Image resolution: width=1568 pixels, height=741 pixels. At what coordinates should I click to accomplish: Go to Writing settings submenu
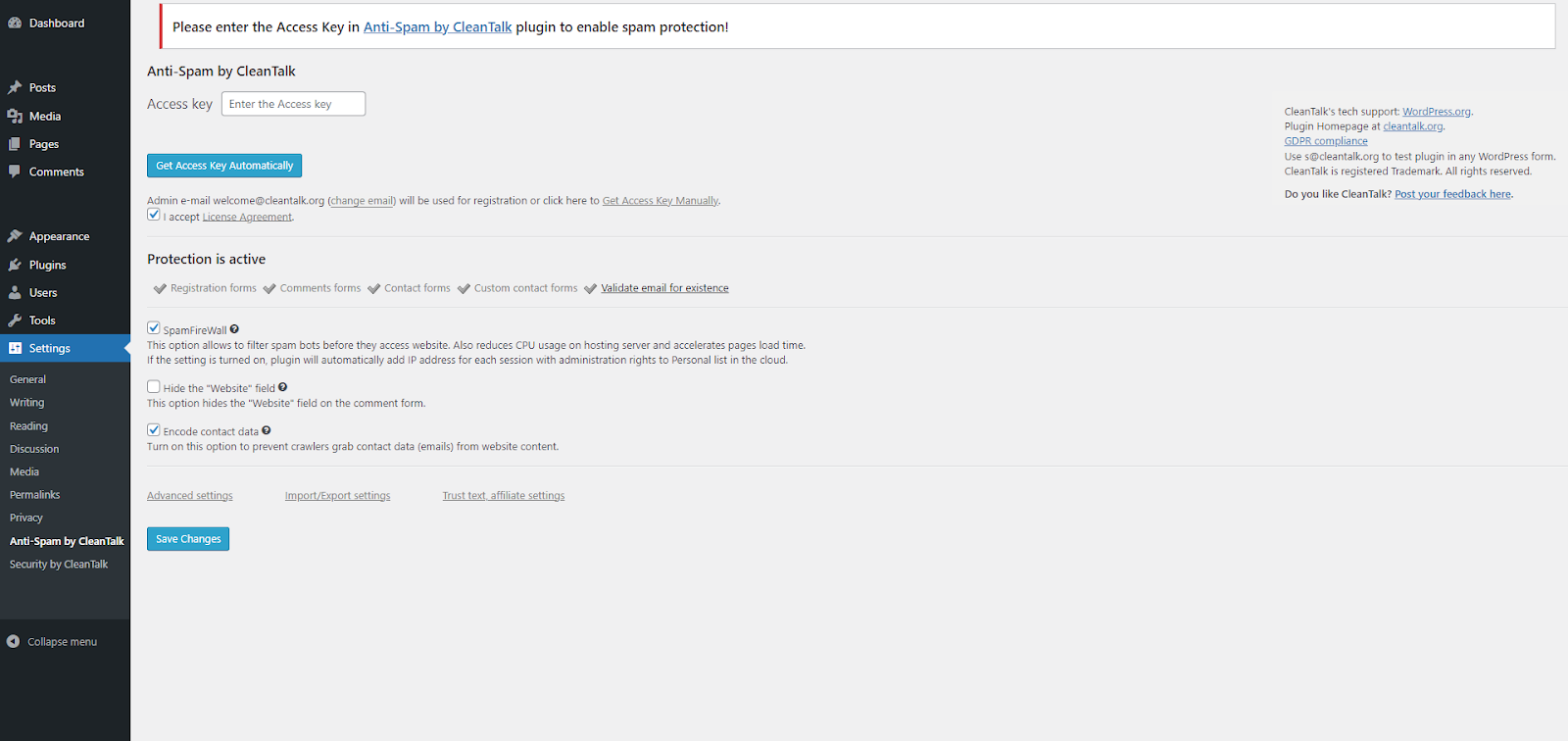point(26,403)
